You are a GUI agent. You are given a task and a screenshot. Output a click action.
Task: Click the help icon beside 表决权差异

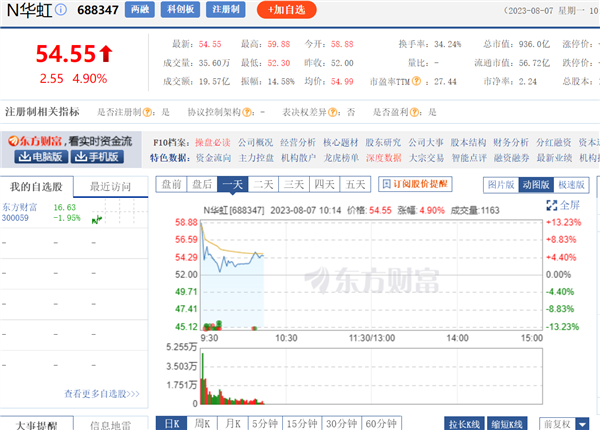pos(333,112)
